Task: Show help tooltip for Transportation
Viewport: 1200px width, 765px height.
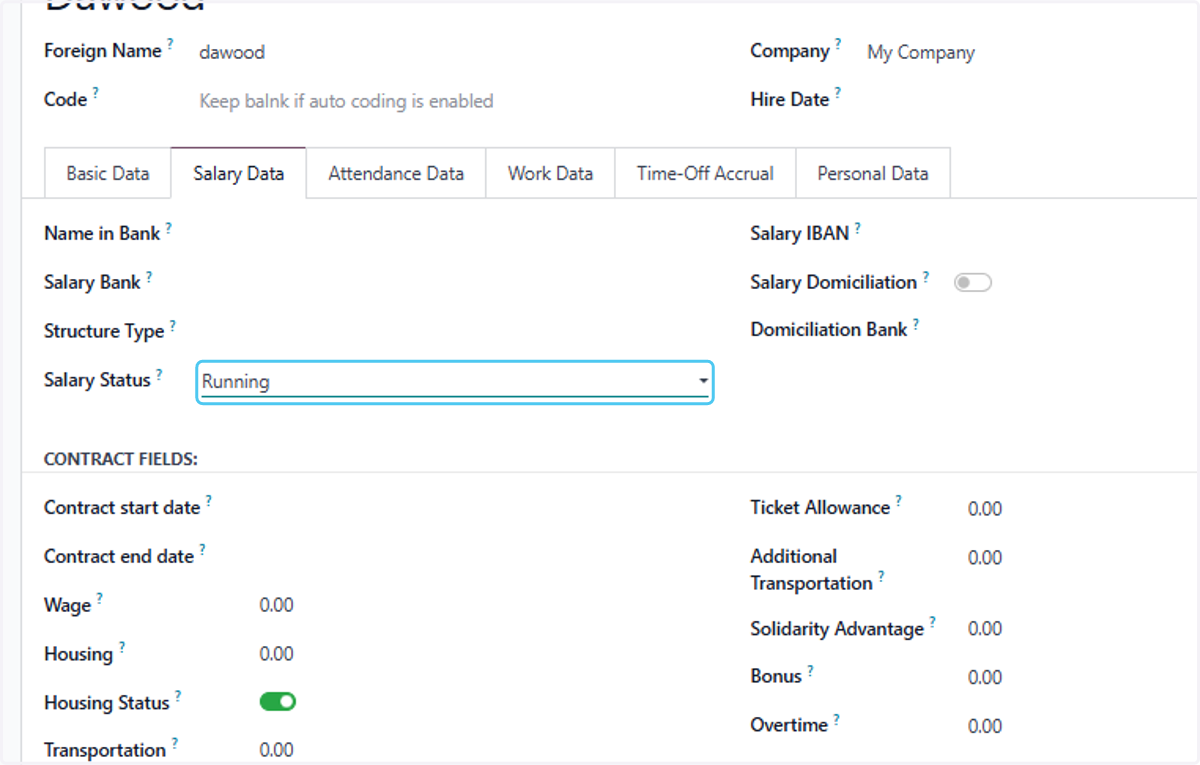Action: tap(174, 743)
